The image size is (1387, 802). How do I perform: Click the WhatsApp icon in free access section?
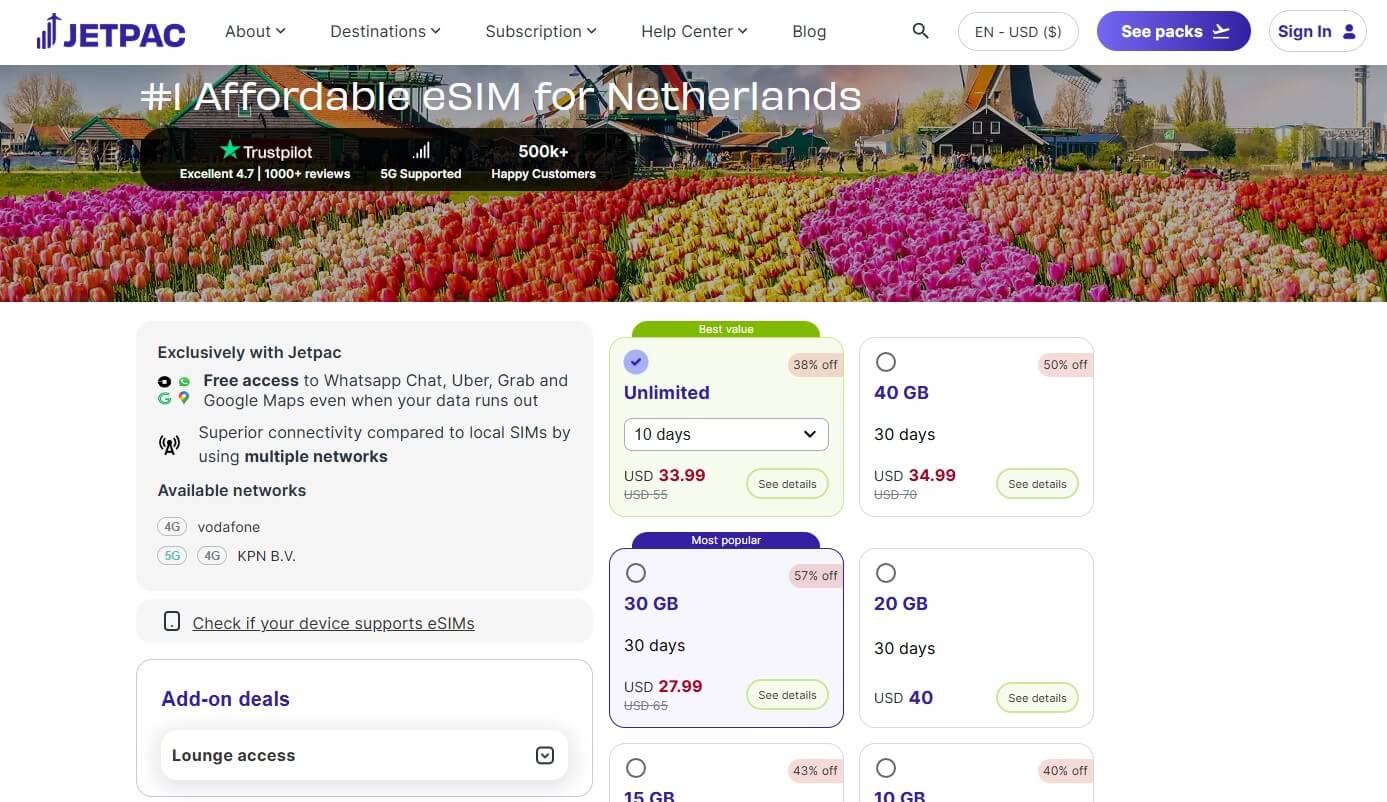click(x=184, y=381)
